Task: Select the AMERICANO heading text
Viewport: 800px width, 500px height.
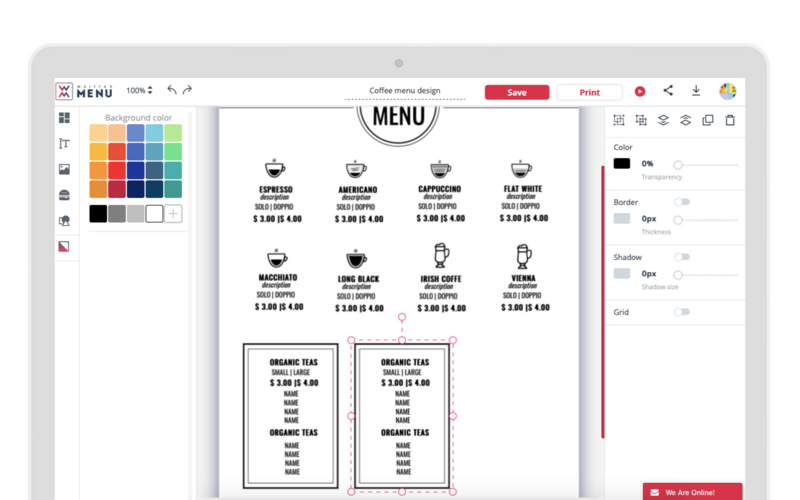Action: coord(358,190)
